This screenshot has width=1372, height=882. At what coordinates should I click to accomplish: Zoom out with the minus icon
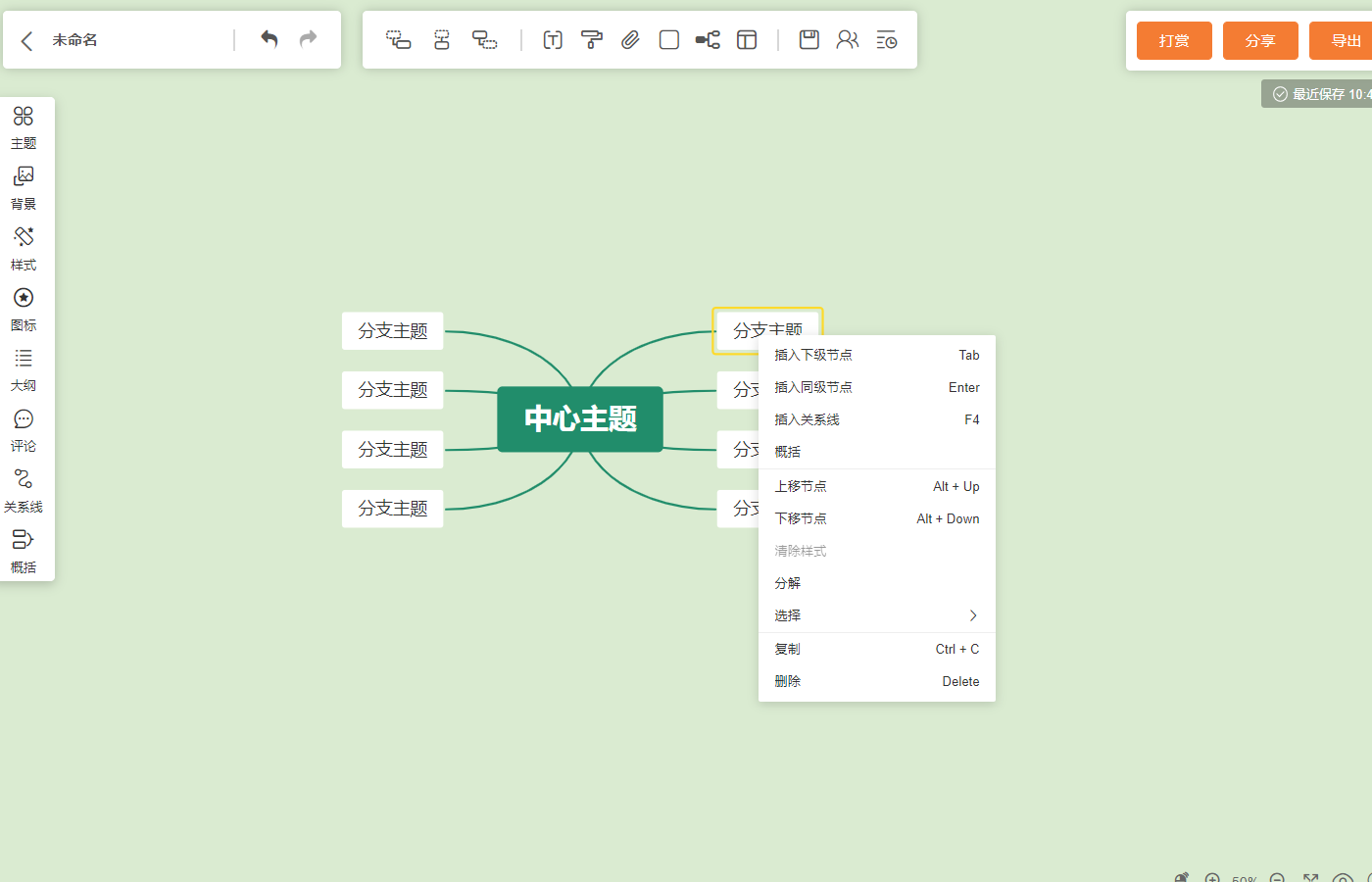[x=1277, y=878]
